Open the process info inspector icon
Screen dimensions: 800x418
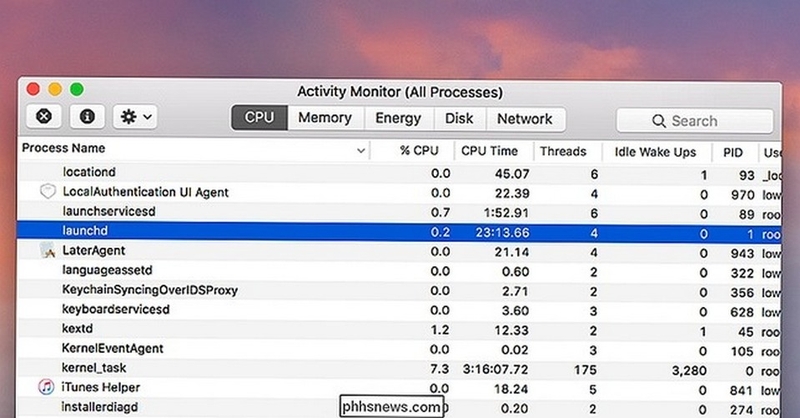click(87, 117)
